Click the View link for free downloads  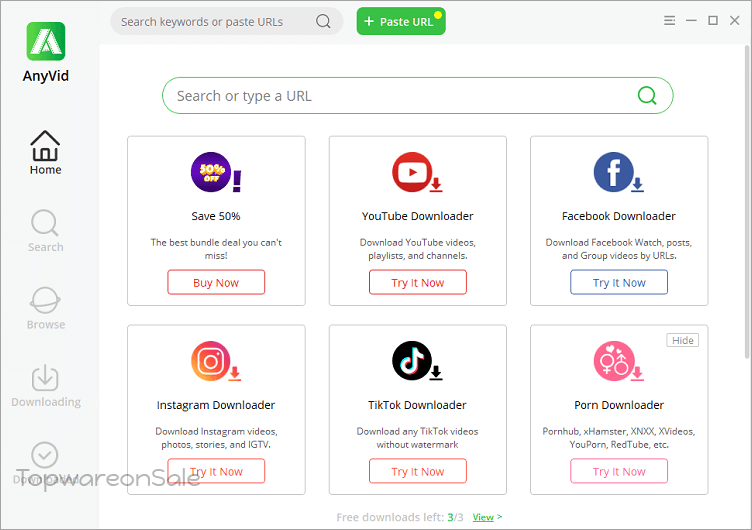point(483,517)
